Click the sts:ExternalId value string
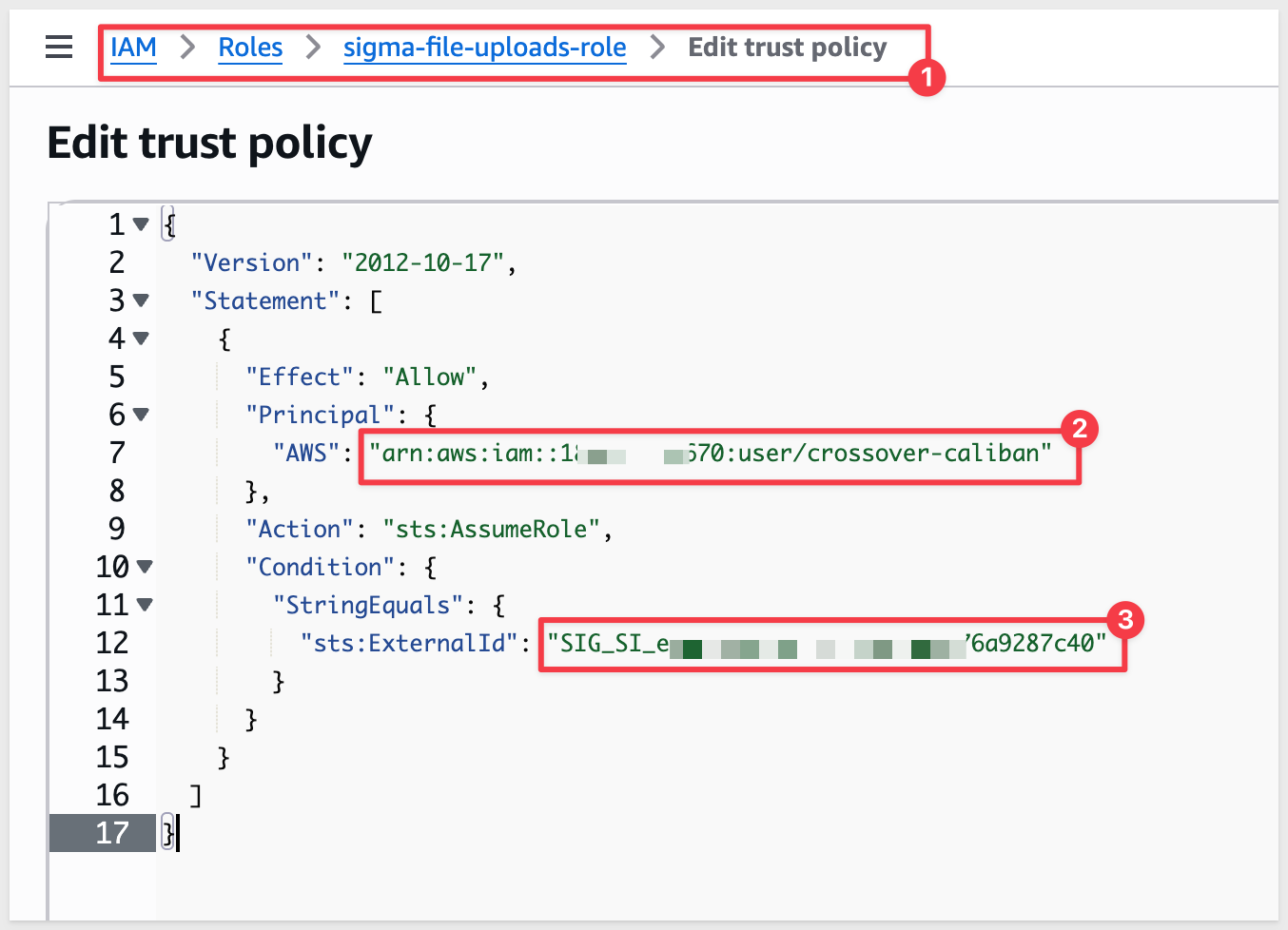The image size is (1288, 930). [x=826, y=644]
